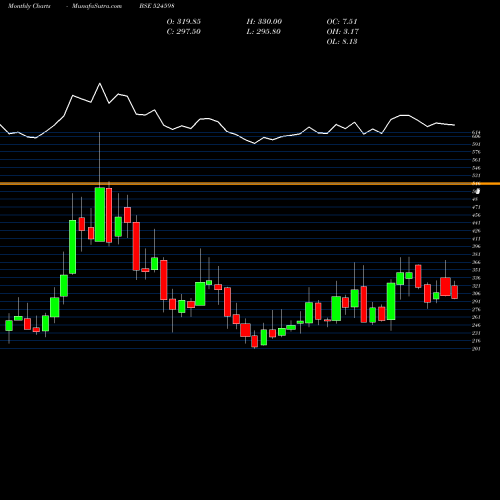Click the 366 price axis label
Screen dimensions: 500x500
(476, 263)
